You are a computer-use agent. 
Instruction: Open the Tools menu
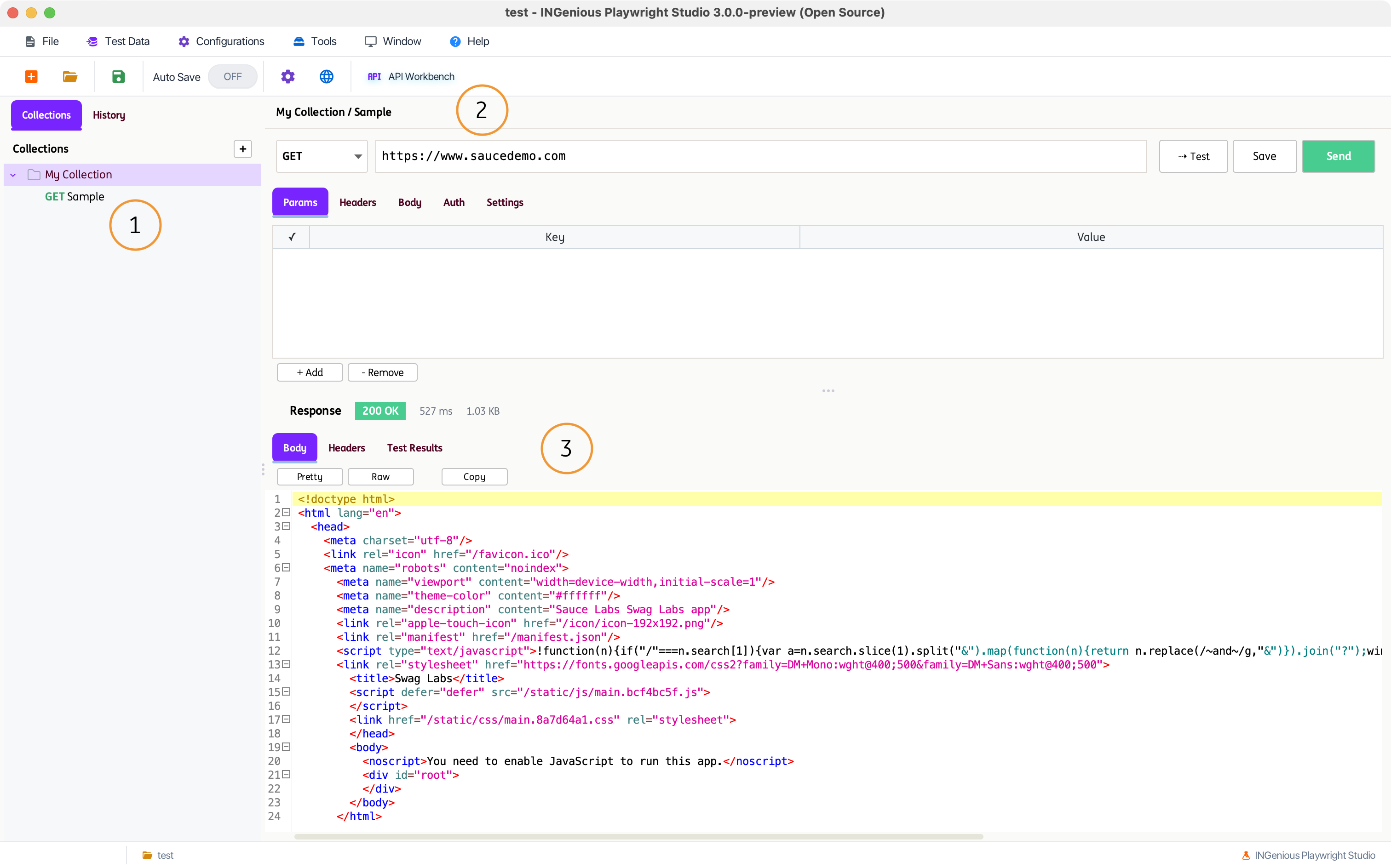315,41
